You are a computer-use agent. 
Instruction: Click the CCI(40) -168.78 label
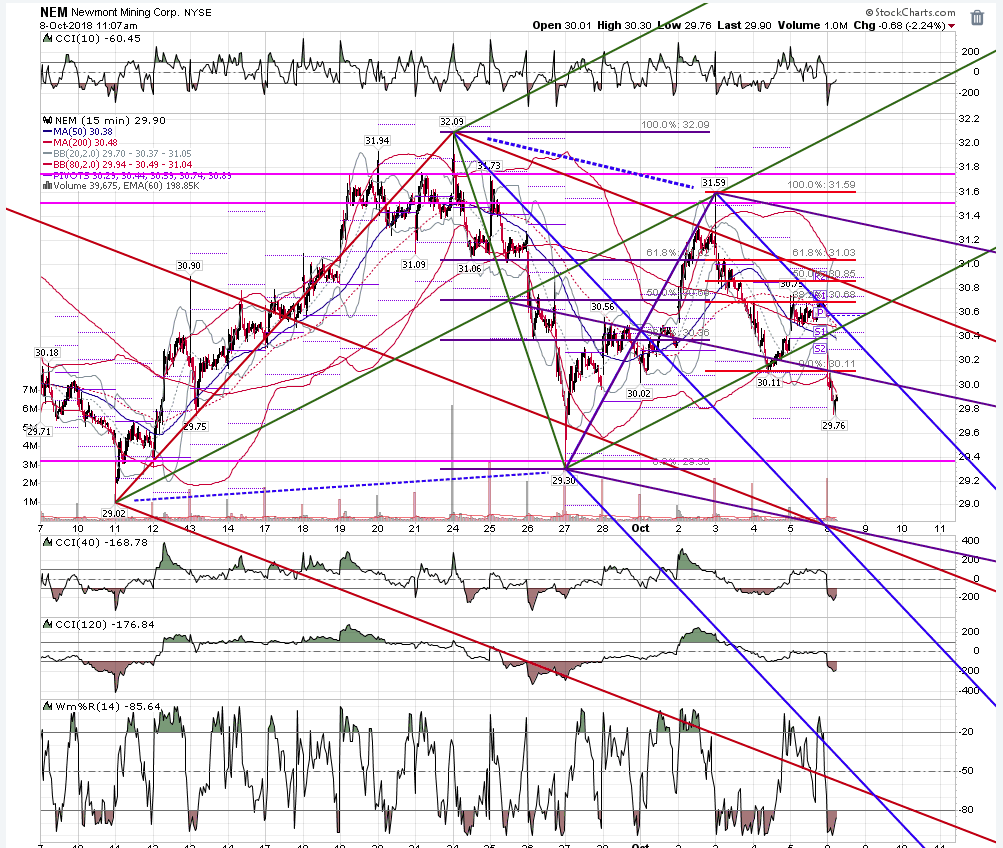coord(102,542)
